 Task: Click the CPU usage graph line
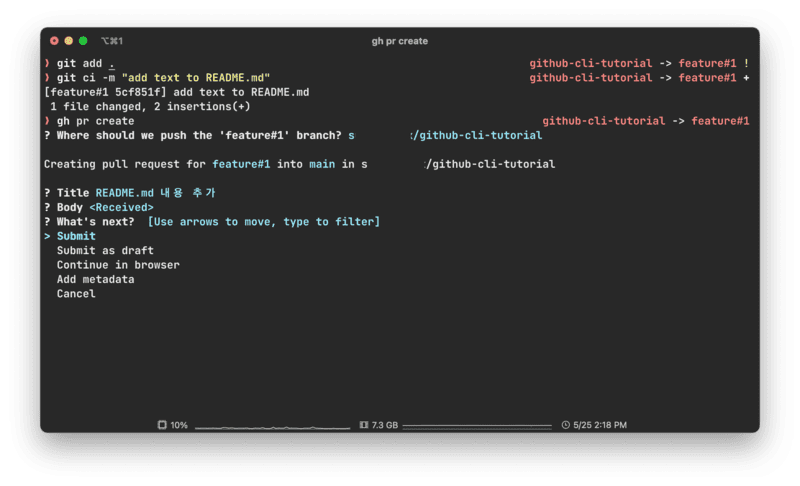click(270, 426)
